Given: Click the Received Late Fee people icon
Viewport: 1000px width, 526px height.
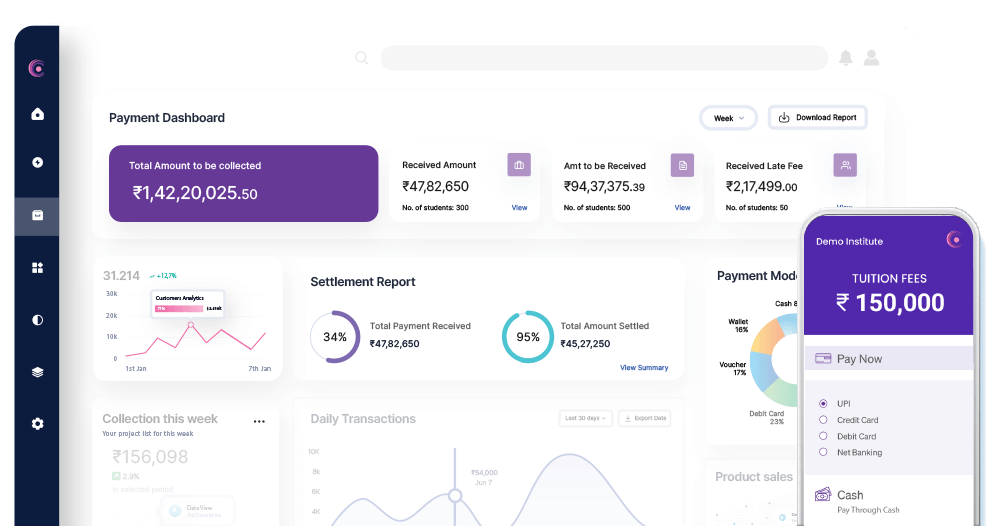Looking at the screenshot, I should (845, 165).
